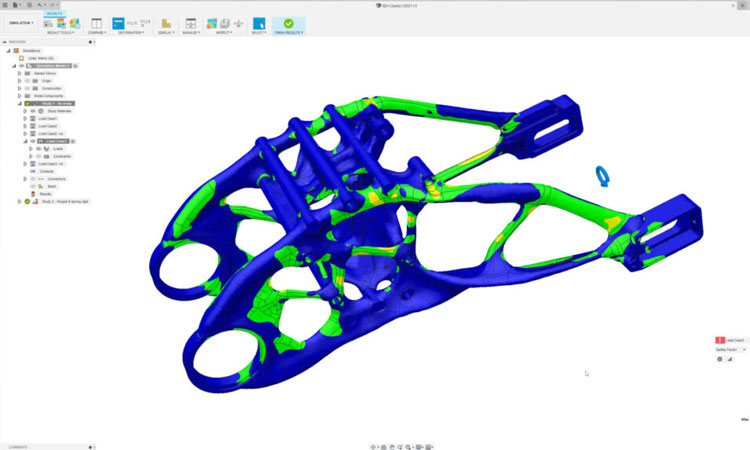Viewport: 750px width, 450px height.
Task: Open the FINISH RESULTS menu label
Action: [x=289, y=33]
